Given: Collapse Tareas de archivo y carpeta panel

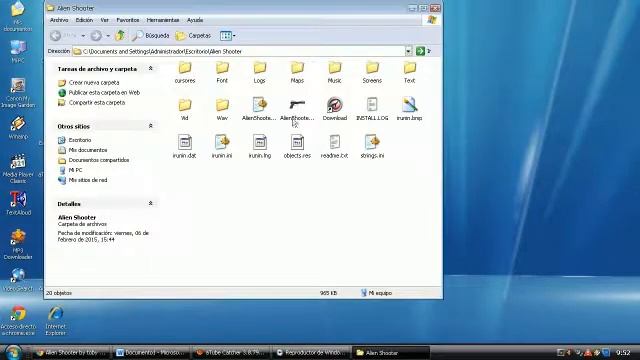Looking at the screenshot, I should 151,69.
